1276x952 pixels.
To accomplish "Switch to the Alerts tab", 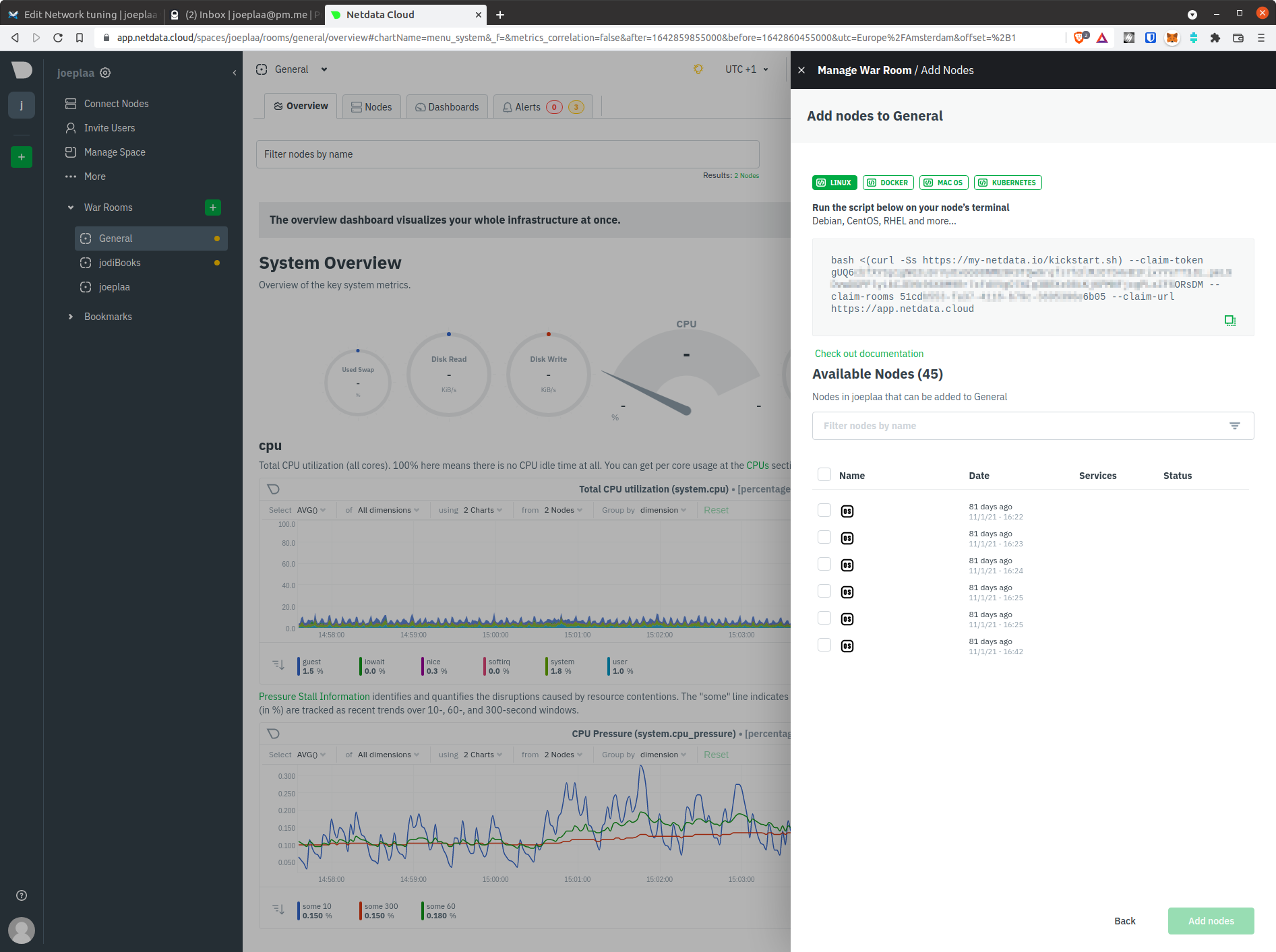I will click(543, 107).
